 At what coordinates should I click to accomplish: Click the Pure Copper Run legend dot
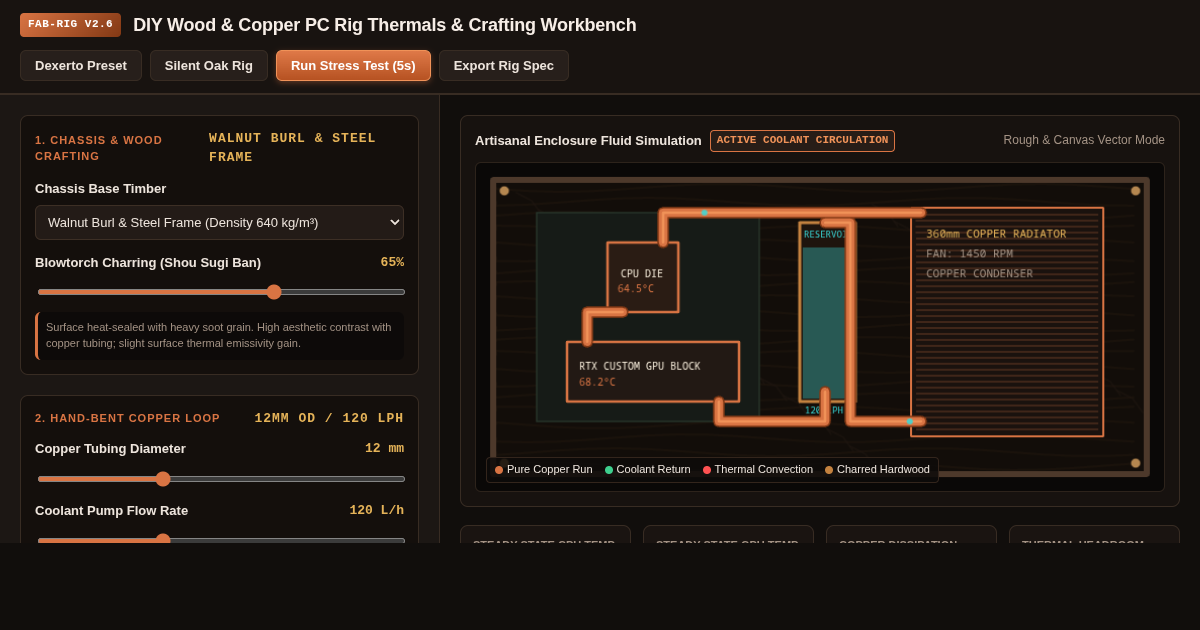coord(499,470)
